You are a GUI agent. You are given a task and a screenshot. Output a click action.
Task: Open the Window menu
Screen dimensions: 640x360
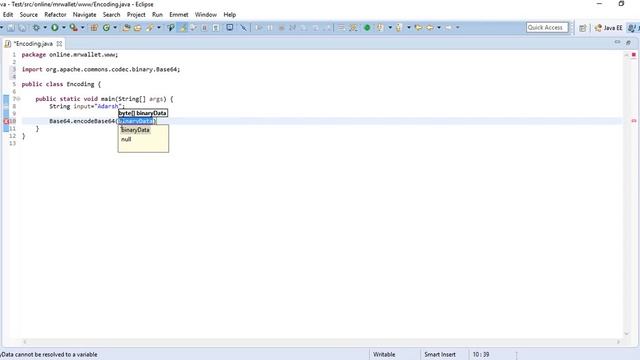tap(206, 15)
